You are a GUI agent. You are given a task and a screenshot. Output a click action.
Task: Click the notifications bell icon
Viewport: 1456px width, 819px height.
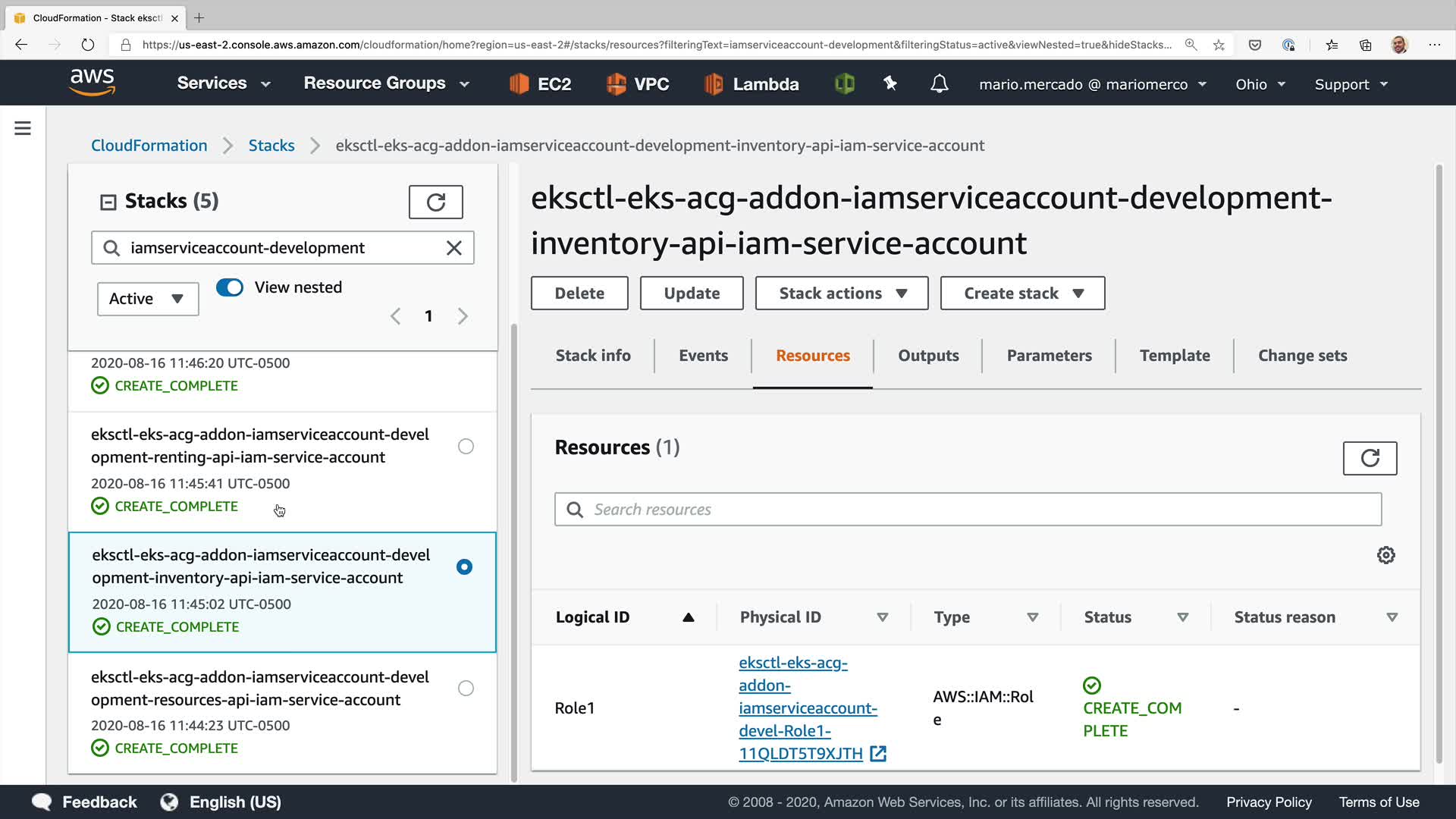click(939, 83)
